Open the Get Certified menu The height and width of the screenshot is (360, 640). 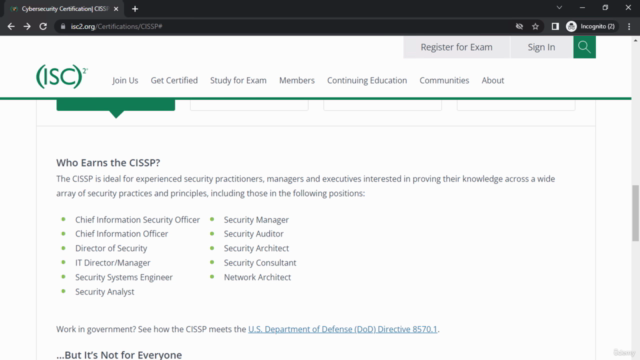174,80
